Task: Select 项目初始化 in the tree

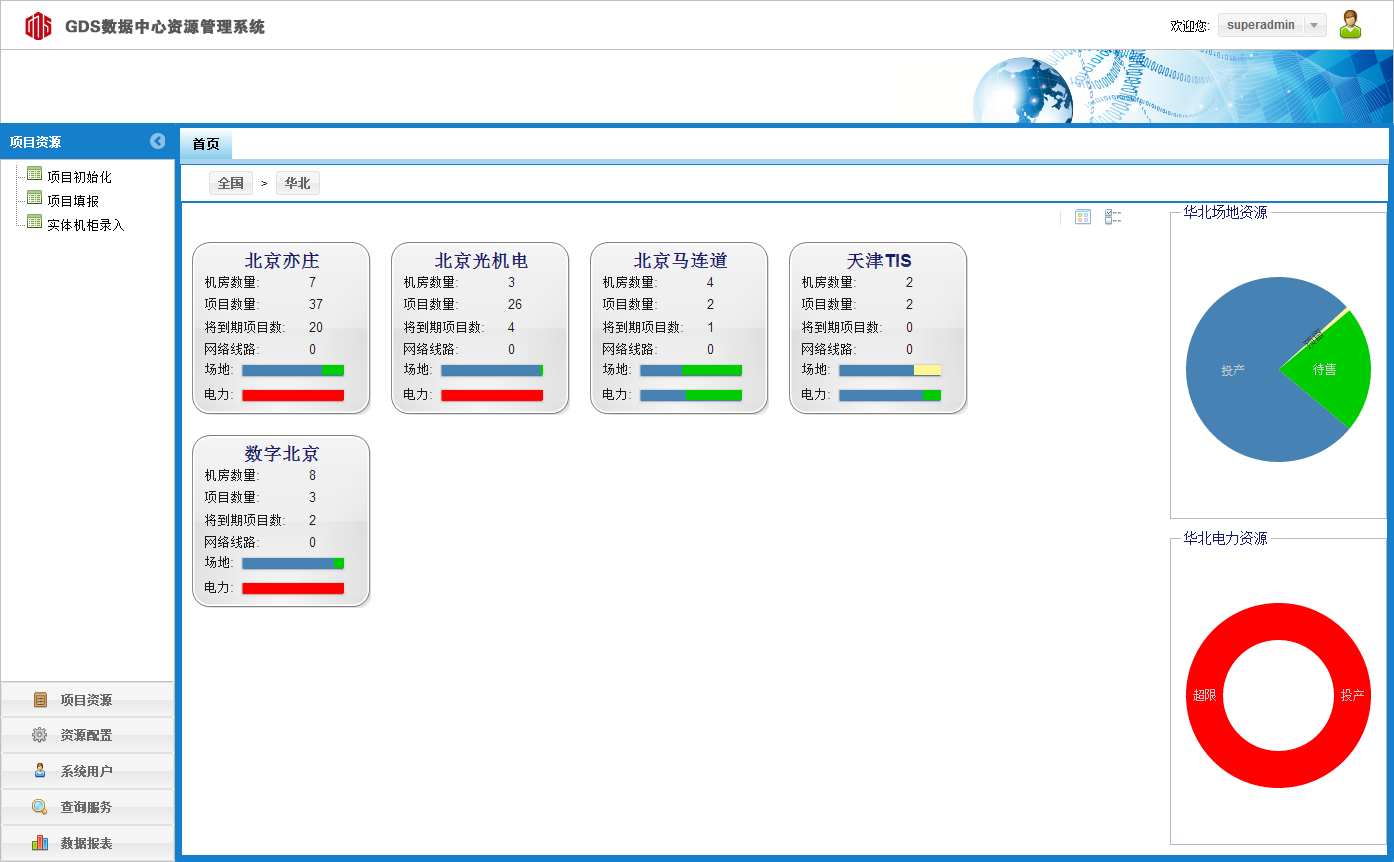Action: point(79,177)
